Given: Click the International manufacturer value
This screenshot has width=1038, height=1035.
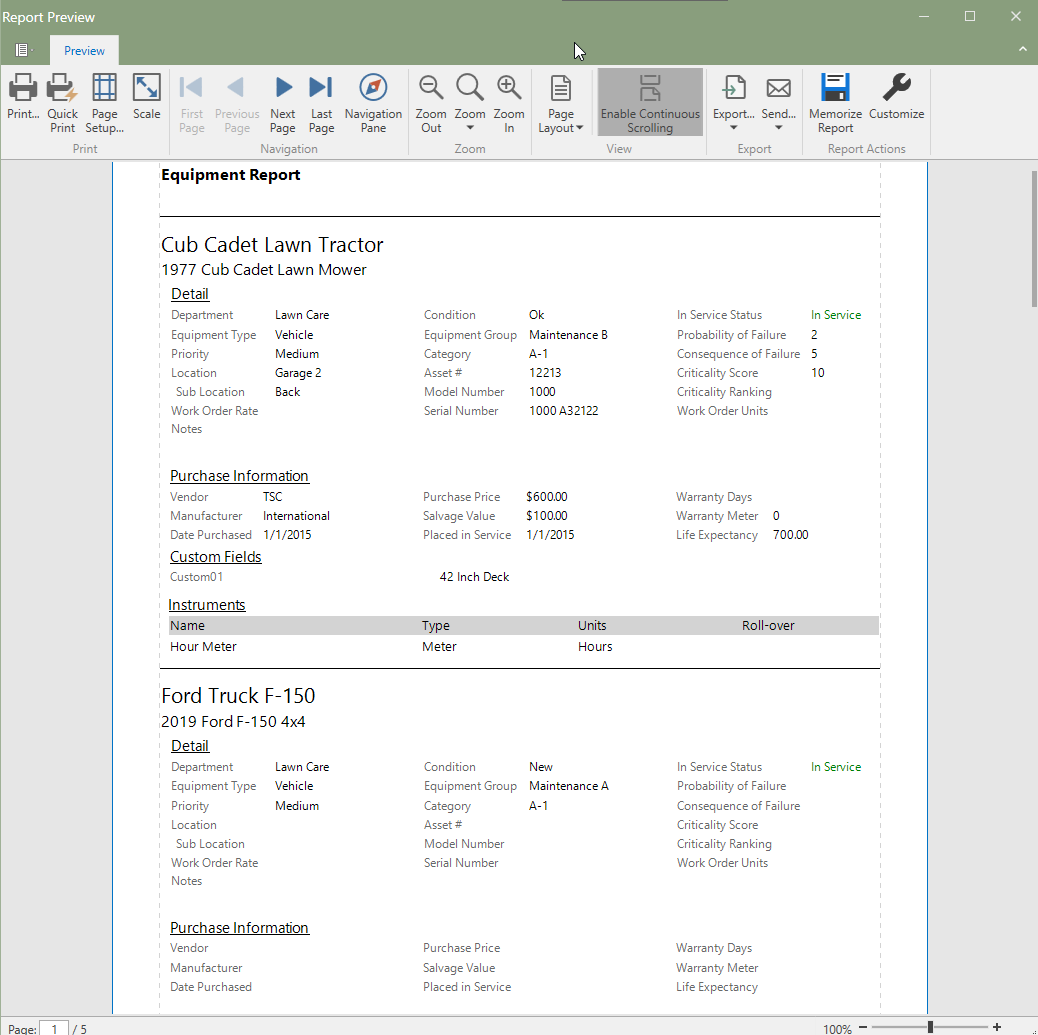Looking at the screenshot, I should pyautogui.click(x=296, y=516).
